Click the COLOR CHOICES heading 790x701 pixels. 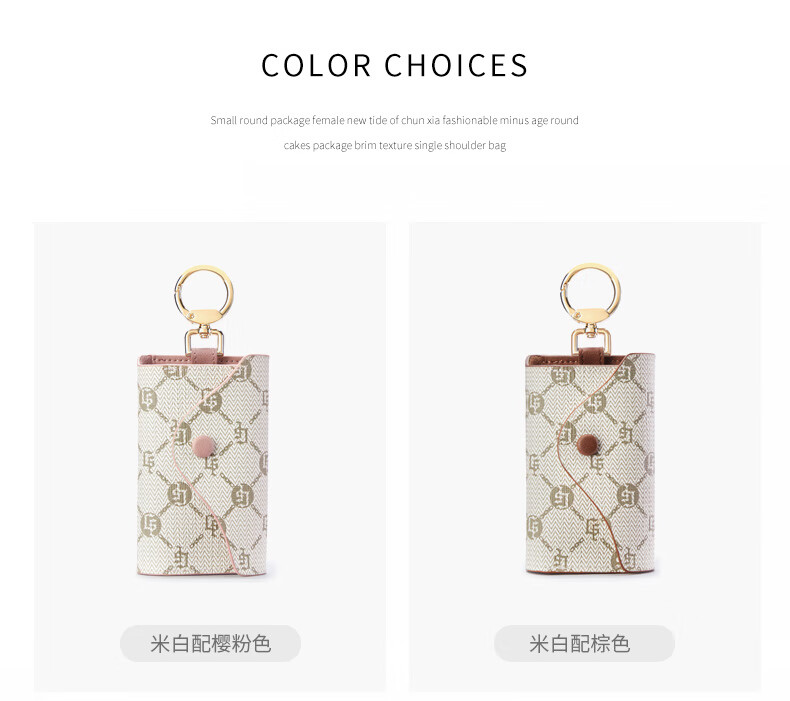tap(394, 66)
